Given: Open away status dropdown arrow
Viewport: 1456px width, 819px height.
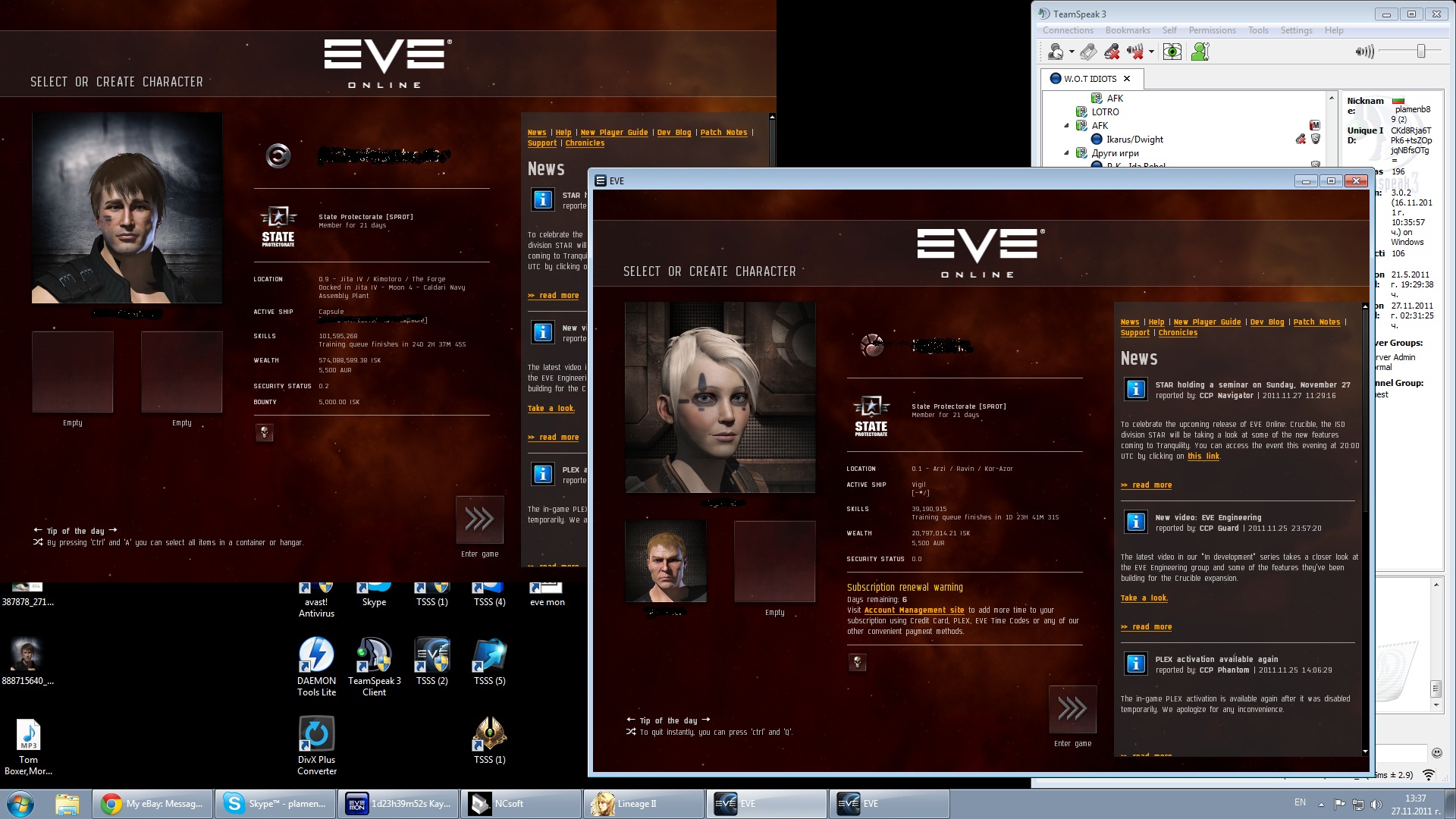Looking at the screenshot, I should tap(1072, 52).
